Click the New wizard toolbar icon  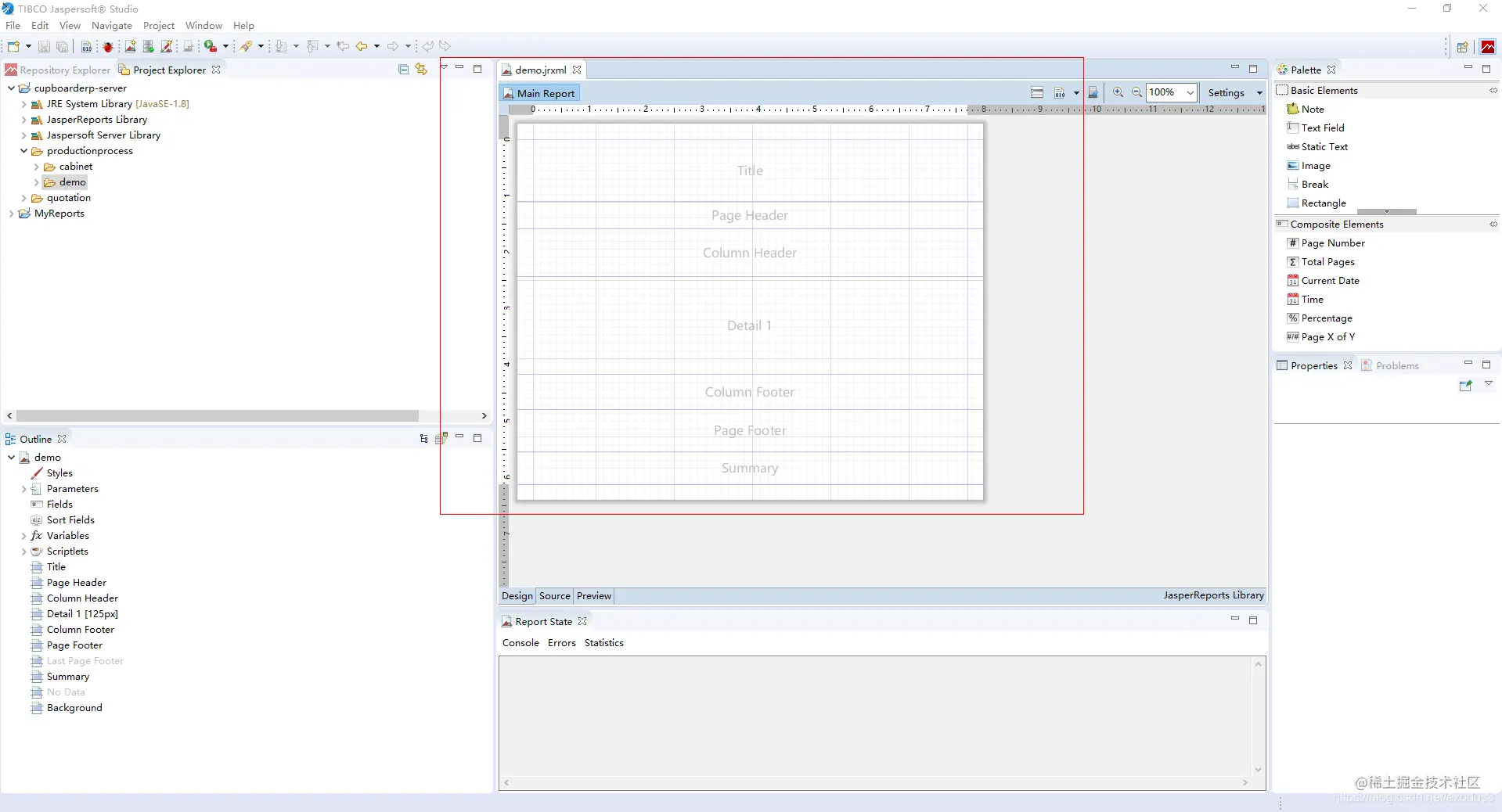[x=13, y=46]
